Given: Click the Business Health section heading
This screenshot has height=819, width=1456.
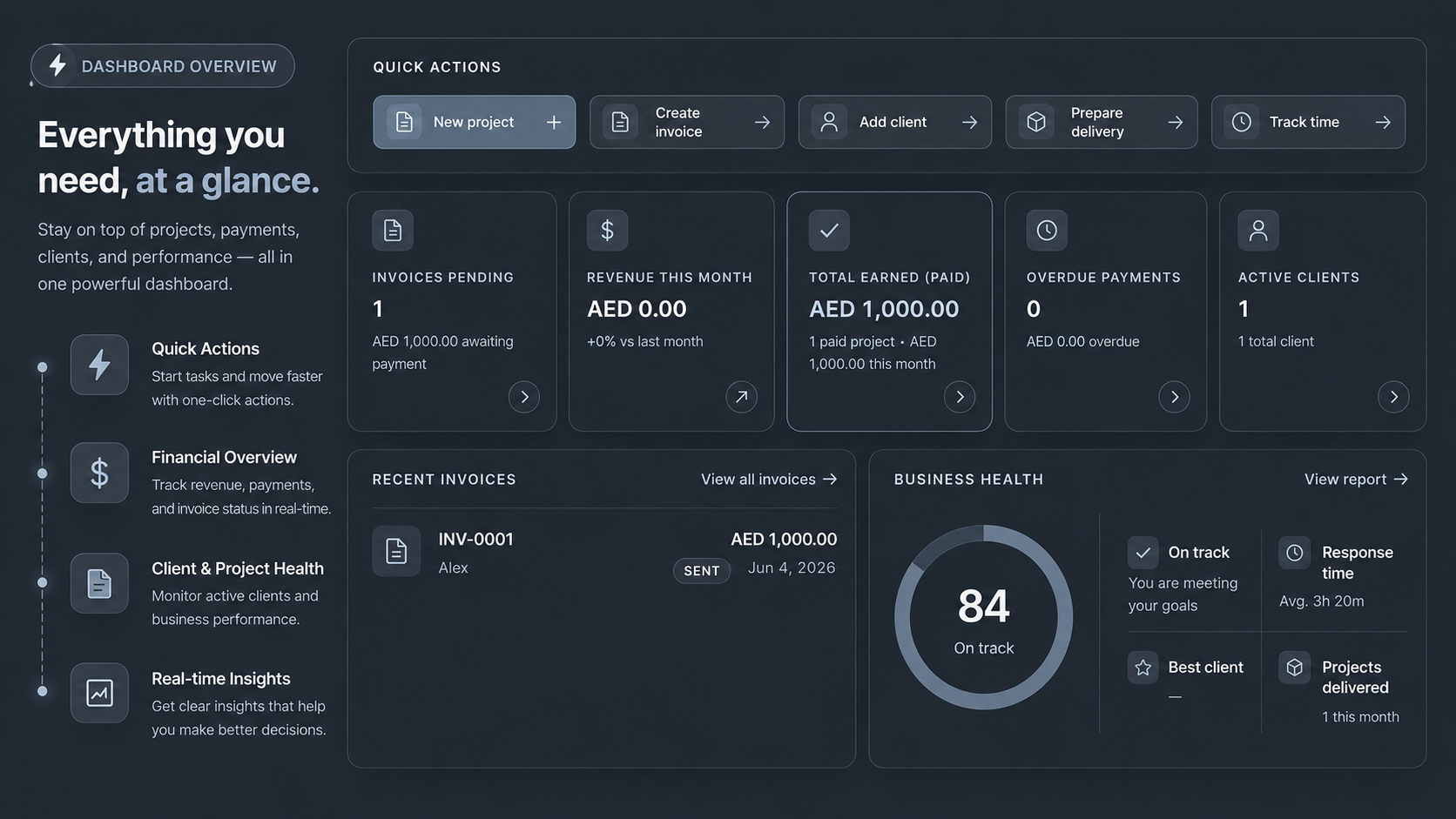Looking at the screenshot, I should [968, 480].
